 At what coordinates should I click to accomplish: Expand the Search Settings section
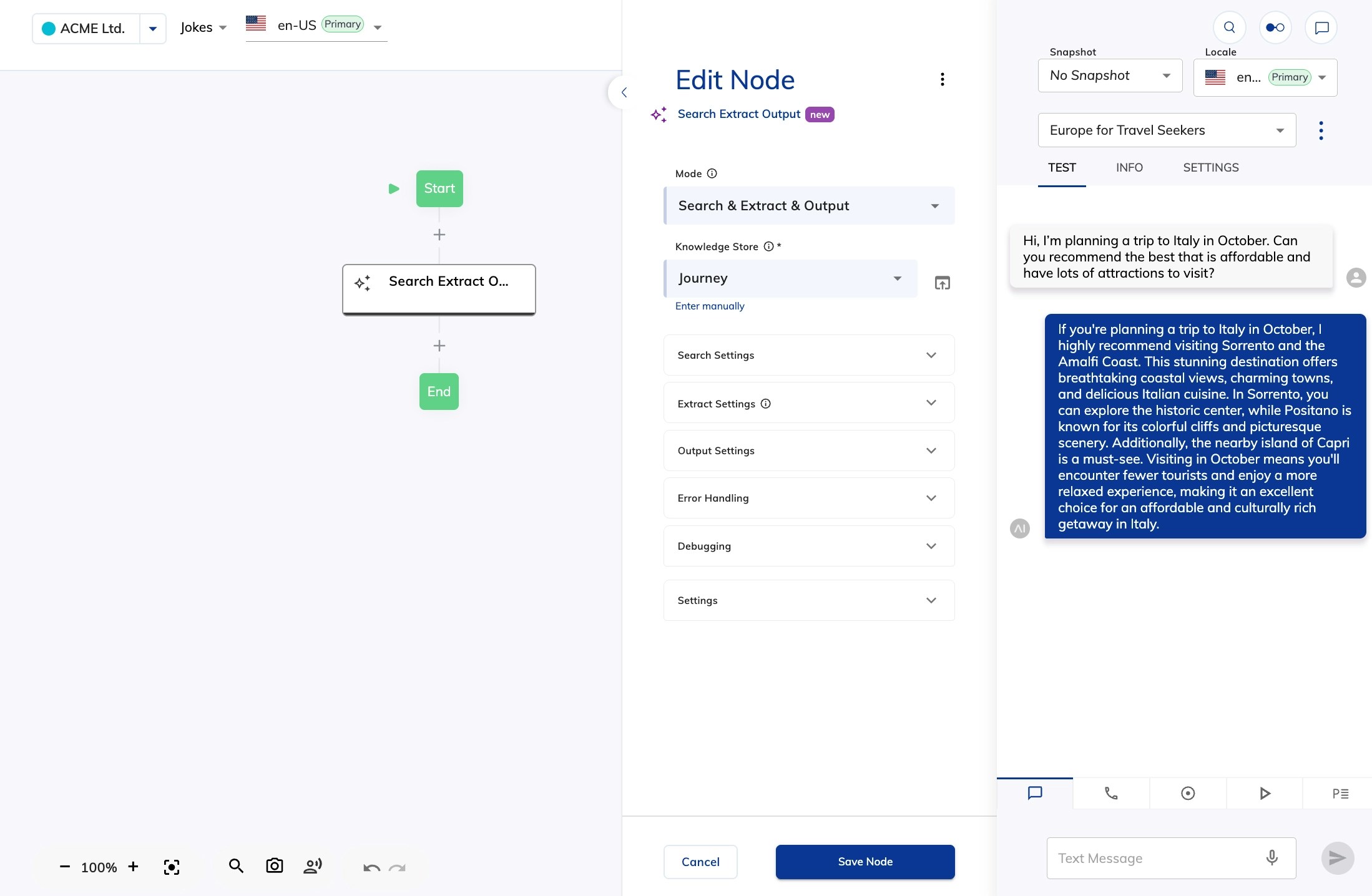808,355
